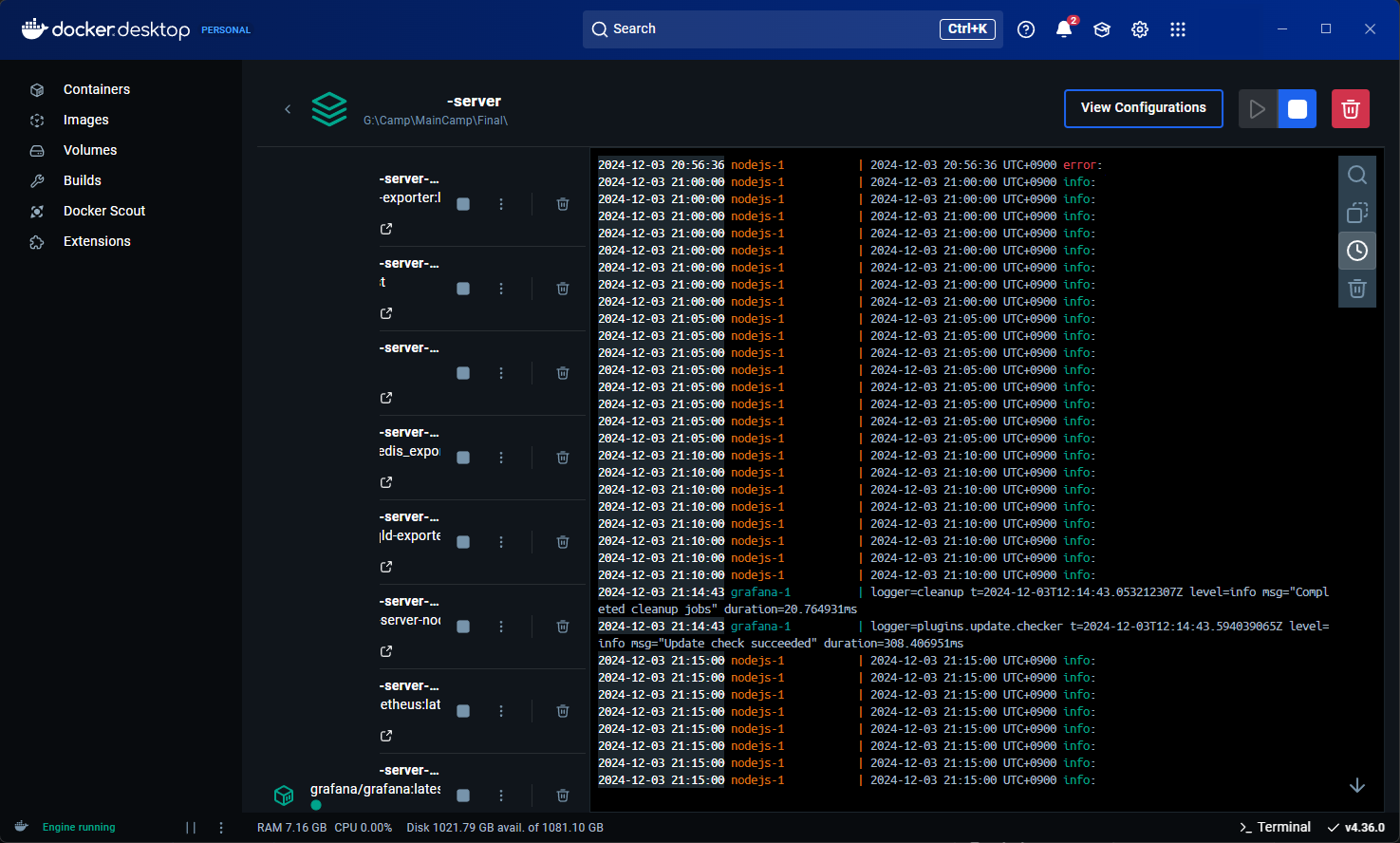This screenshot has width=1400, height=843.
Task: Open actions menu for edis_expo container
Action: 501,458
